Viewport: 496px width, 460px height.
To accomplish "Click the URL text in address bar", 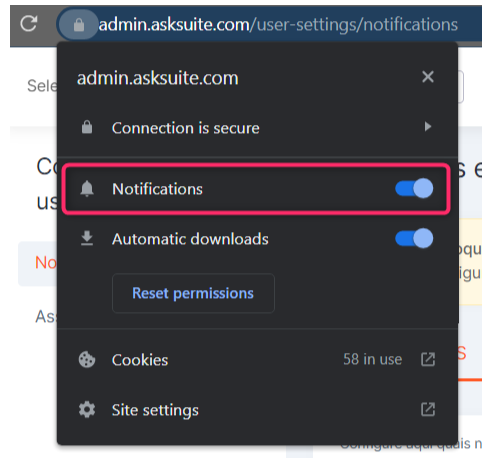I will coord(278,25).
